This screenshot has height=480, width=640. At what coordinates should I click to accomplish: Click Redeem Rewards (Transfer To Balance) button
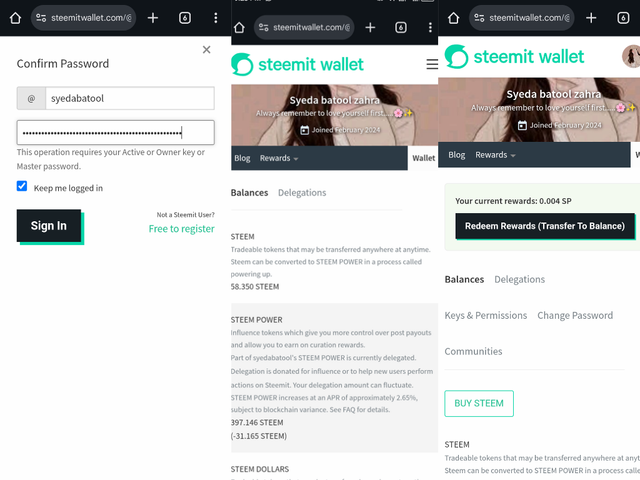545,226
